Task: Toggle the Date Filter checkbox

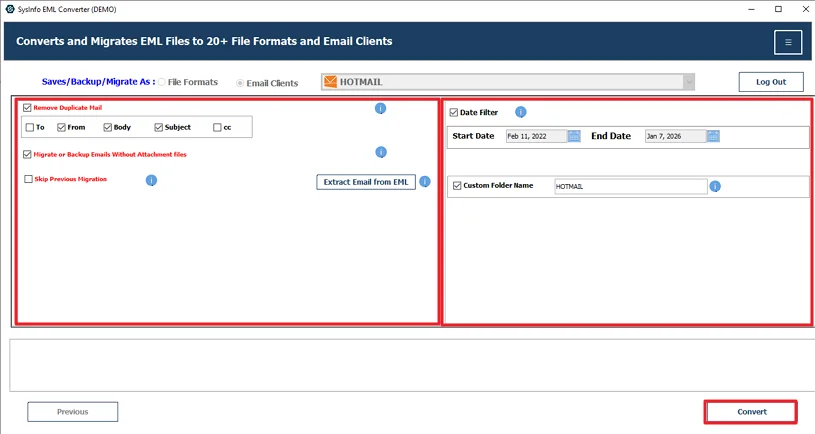Action: pos(454,112)
